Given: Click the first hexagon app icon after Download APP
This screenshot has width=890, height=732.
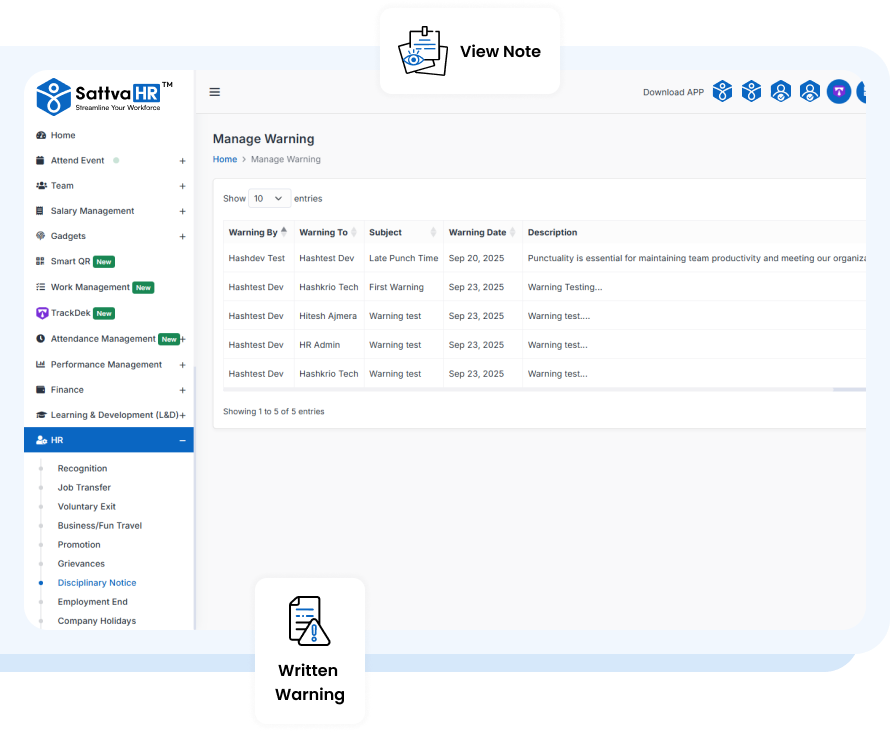Looking at the screenshot, I should (x=722, y=92).
